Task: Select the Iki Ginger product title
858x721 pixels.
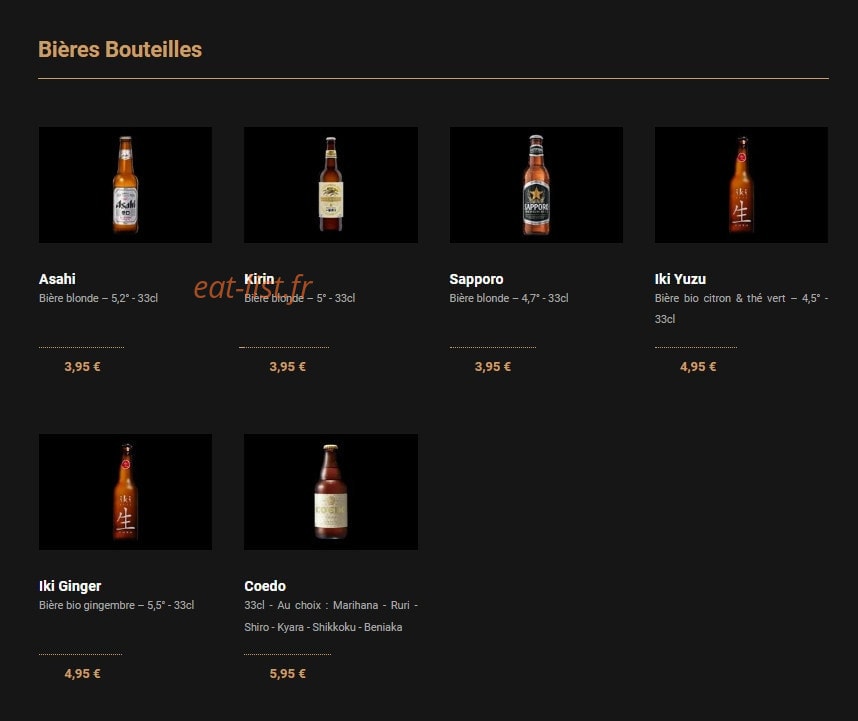Action: click(x=70, y=586)
